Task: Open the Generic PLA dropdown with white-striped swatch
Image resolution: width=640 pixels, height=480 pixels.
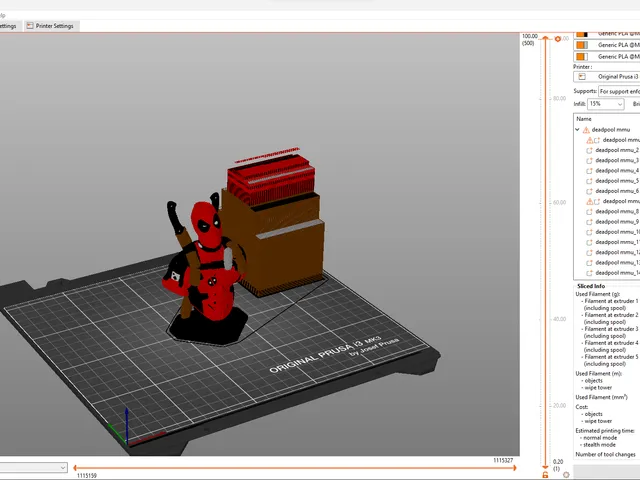Action: [x=607, y=56]
